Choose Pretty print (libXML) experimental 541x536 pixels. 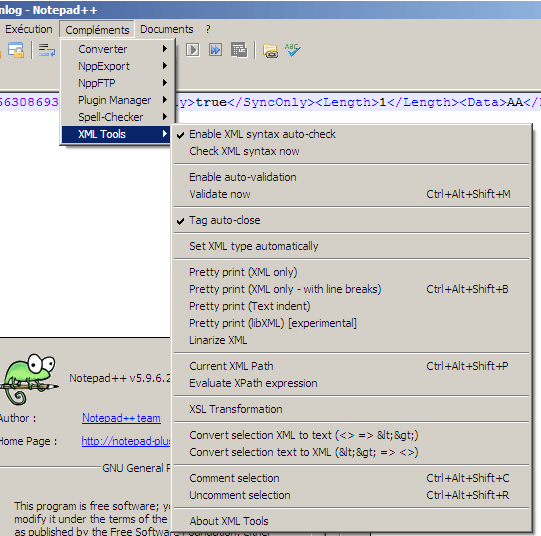(352, 323)
